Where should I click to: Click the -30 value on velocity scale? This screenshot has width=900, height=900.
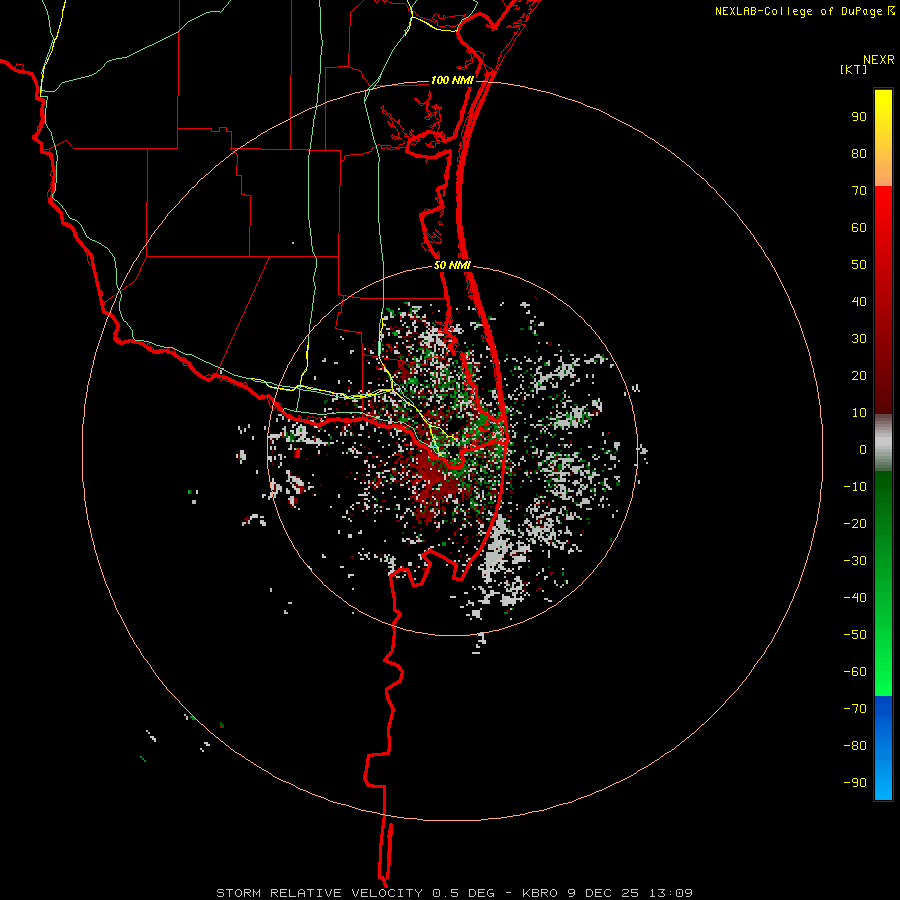[855, 561]
